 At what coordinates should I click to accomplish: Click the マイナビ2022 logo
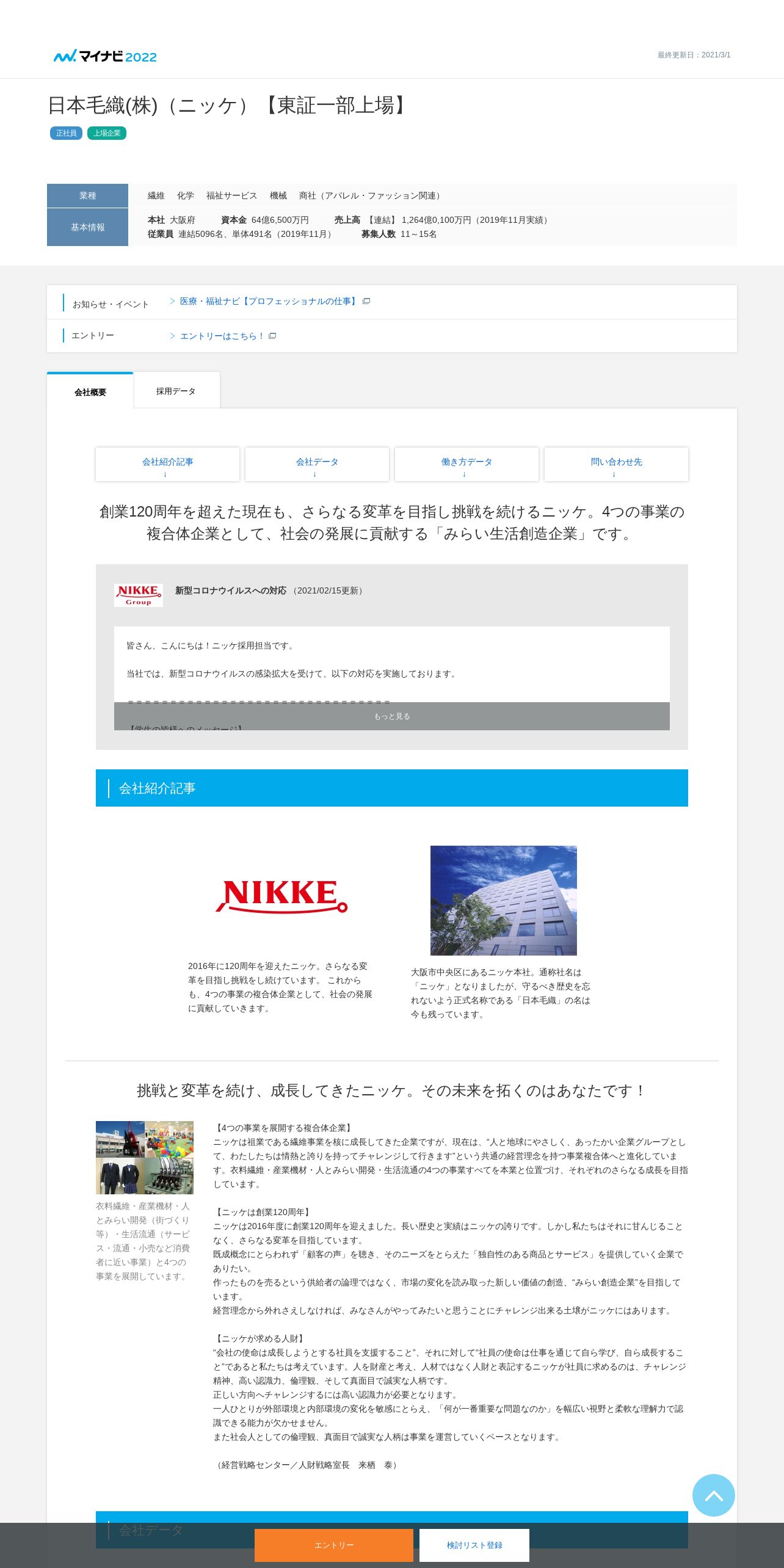click(105, 56)
